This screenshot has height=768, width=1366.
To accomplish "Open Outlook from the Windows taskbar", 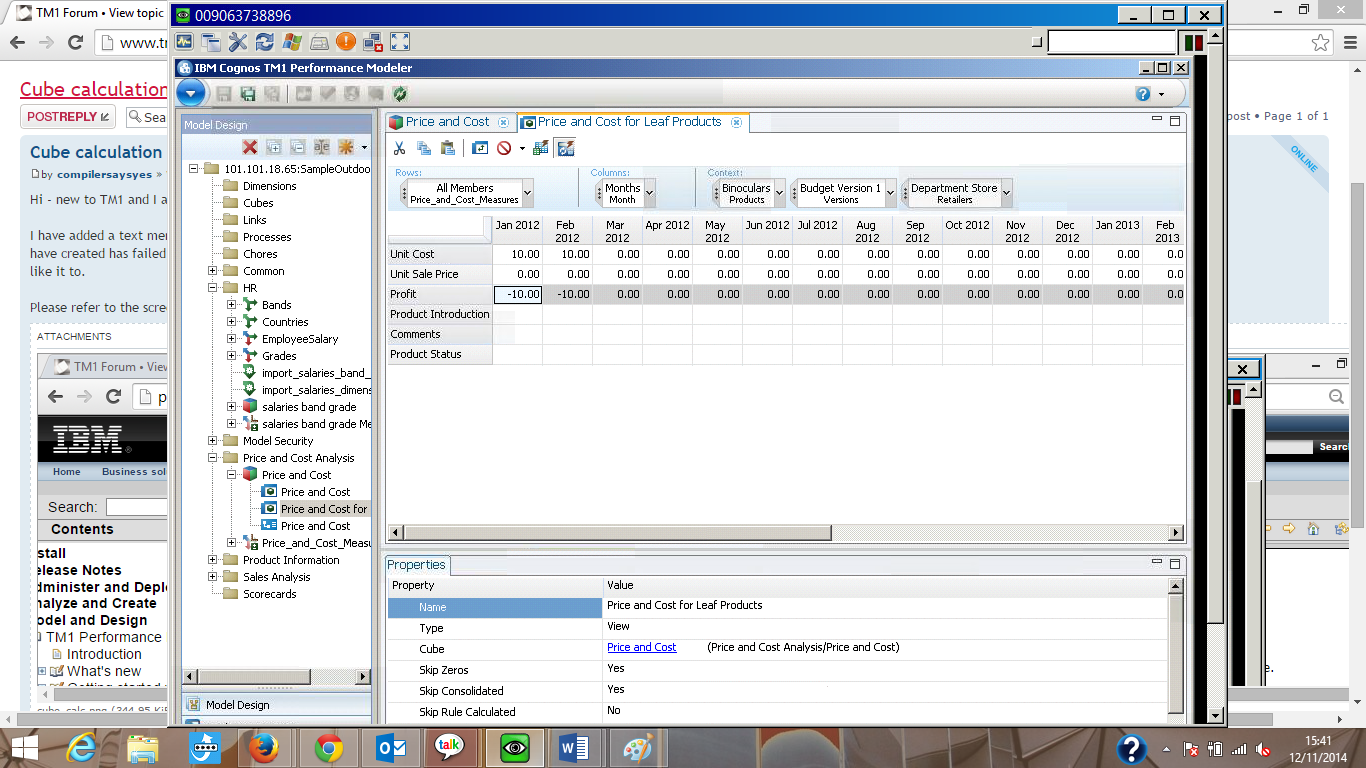I will [391, 747].
